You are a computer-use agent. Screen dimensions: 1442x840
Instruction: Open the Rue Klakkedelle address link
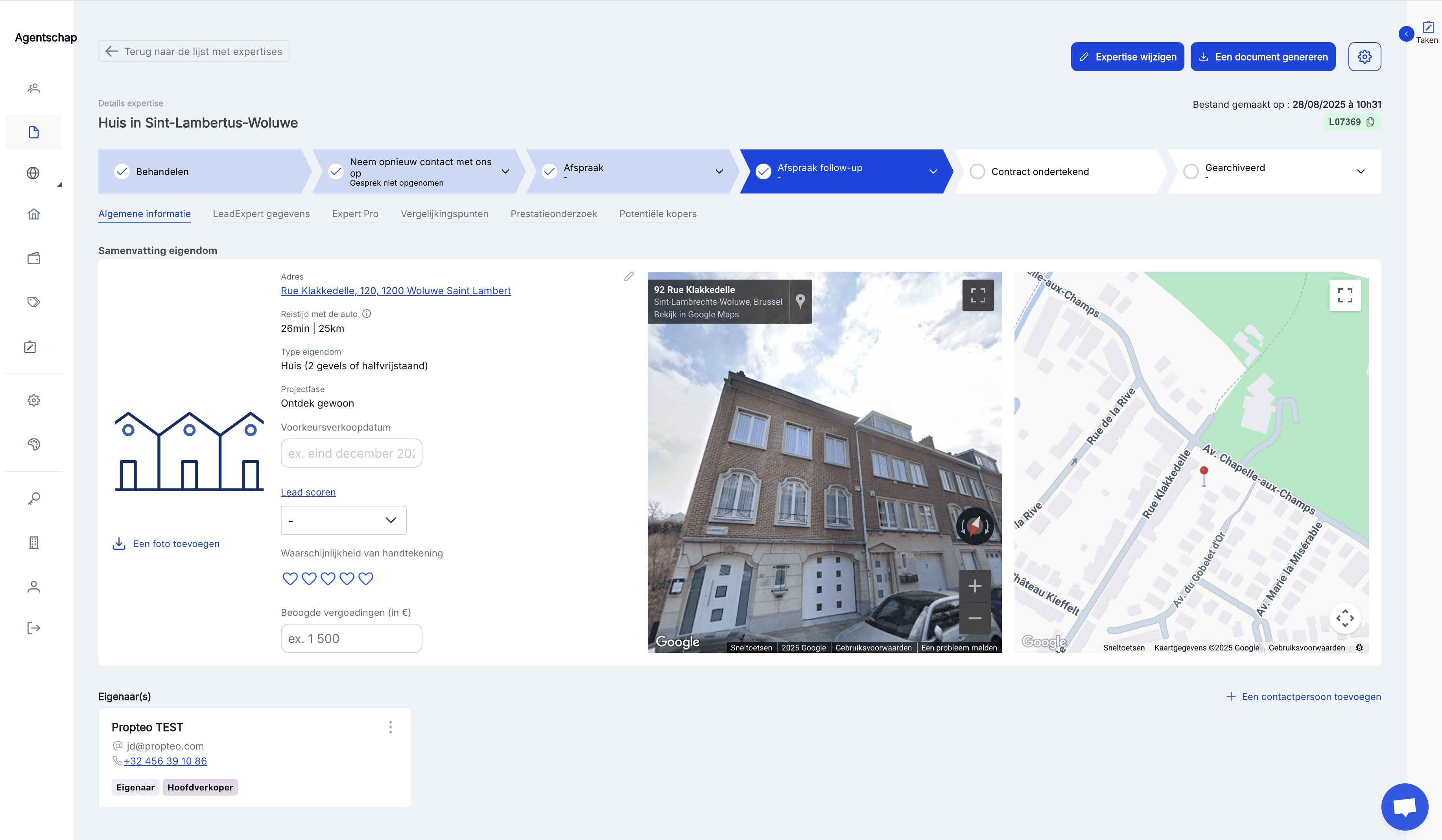click(x=395, y=291)
